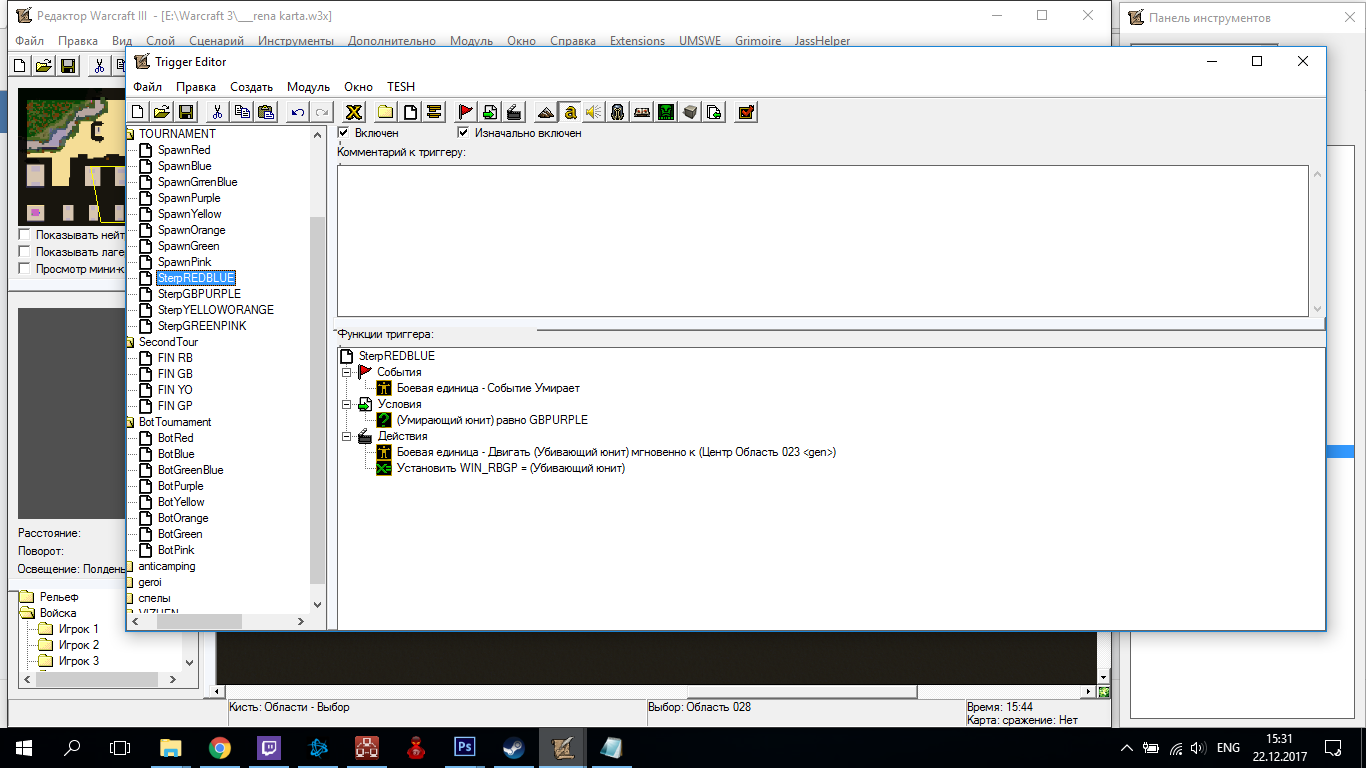Open Sound Editor speaker icon
This screenshot has width=1366, height=768.
(593, 112)
